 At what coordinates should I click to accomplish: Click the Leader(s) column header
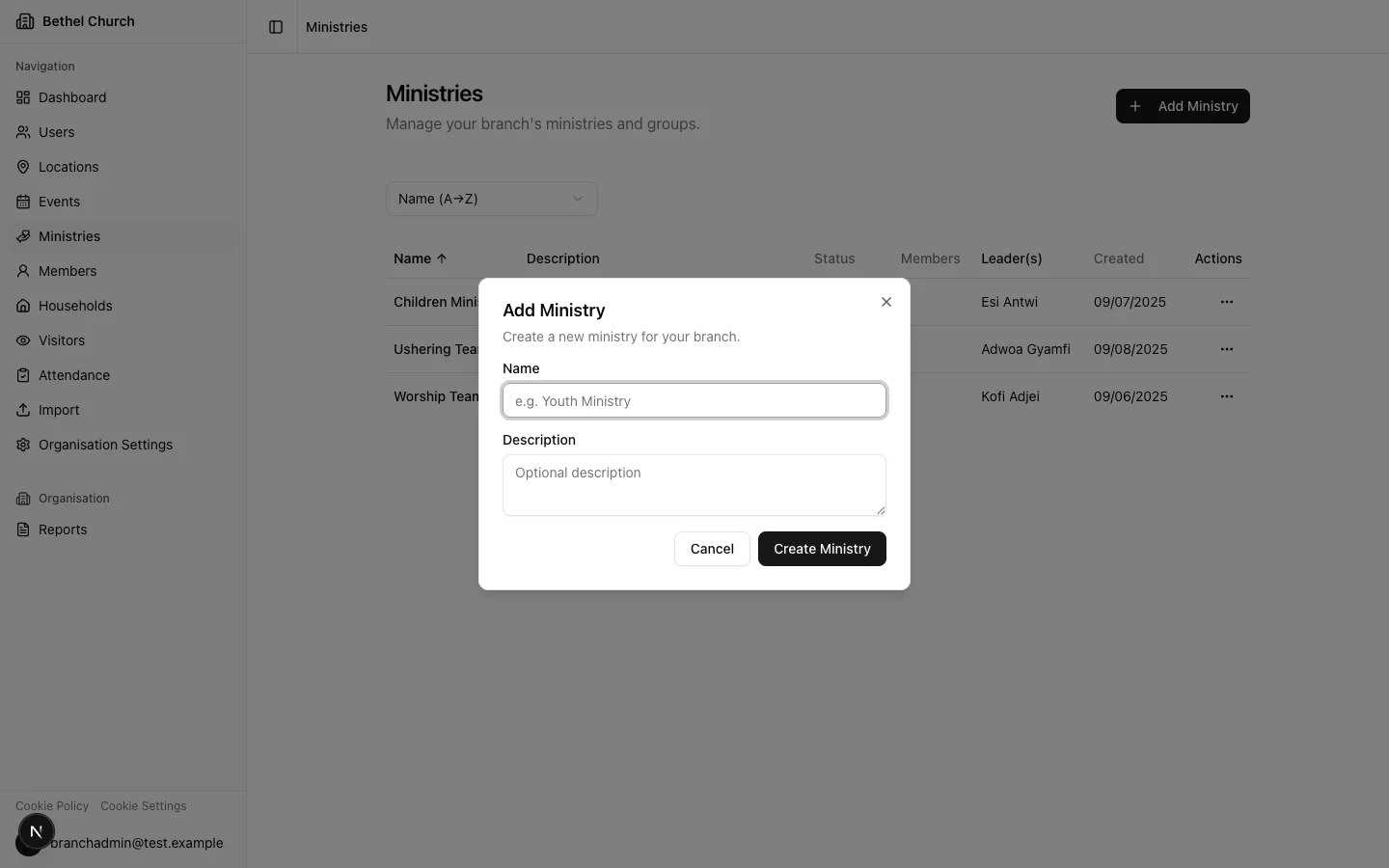pos(1012,258)
